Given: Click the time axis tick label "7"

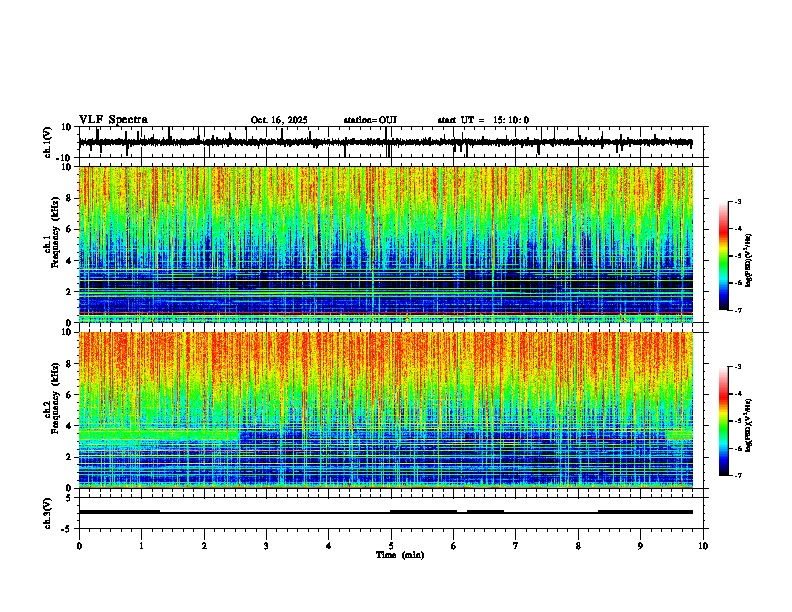Looking at the screenshot, I should (516, 546).
